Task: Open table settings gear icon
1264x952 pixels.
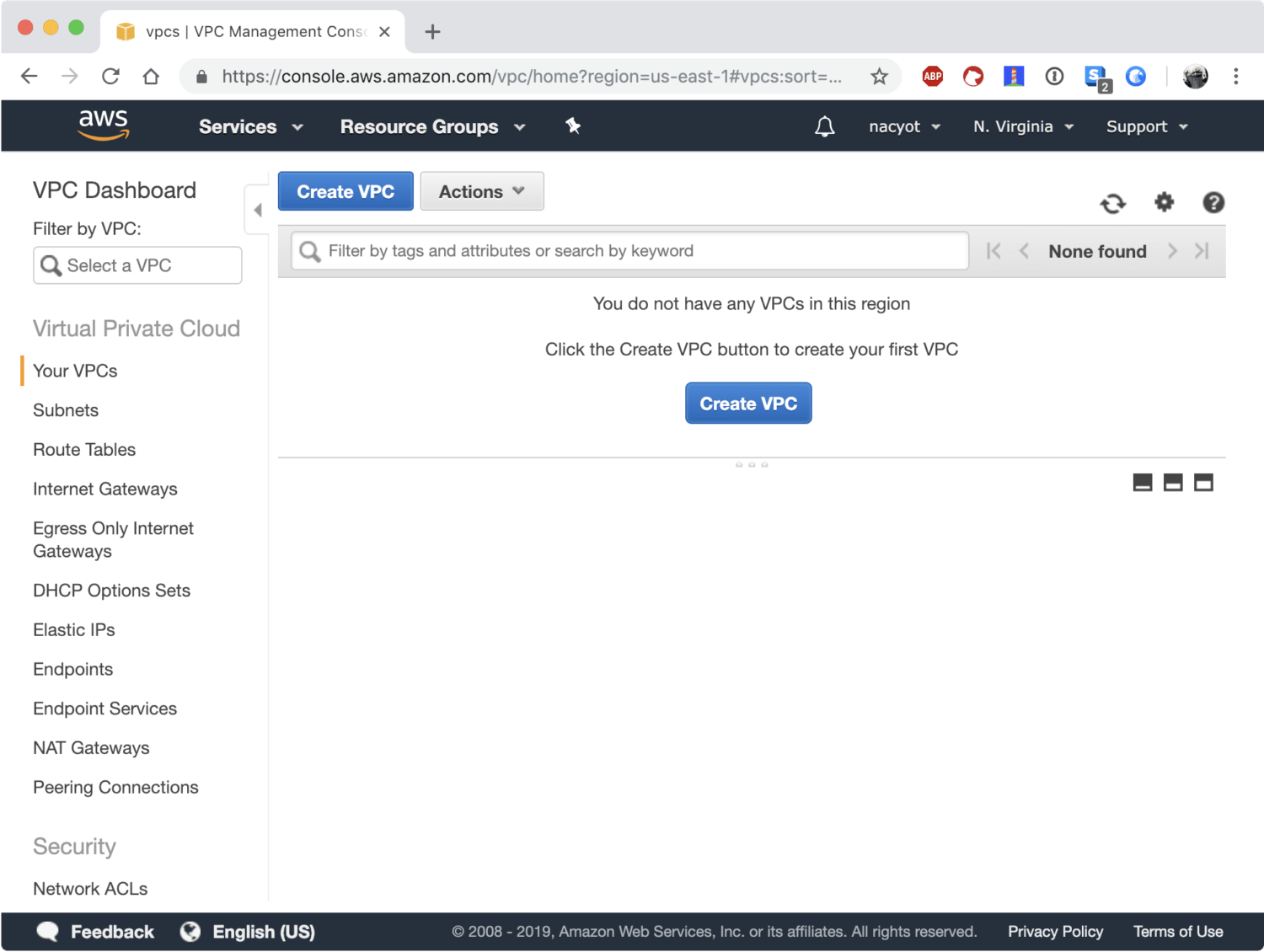Action: (1164, 202)
